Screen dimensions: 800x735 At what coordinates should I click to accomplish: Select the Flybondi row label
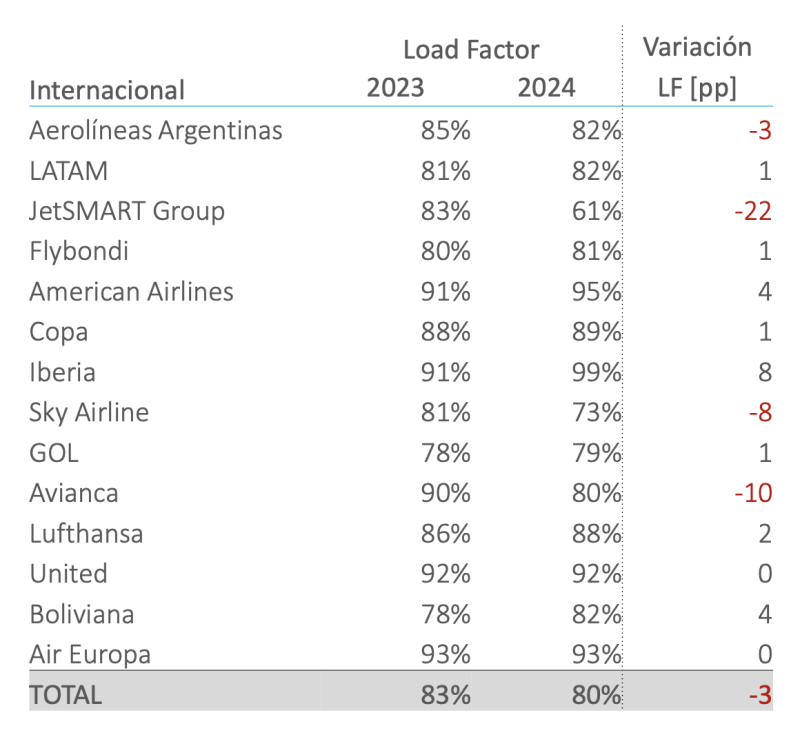79,252
